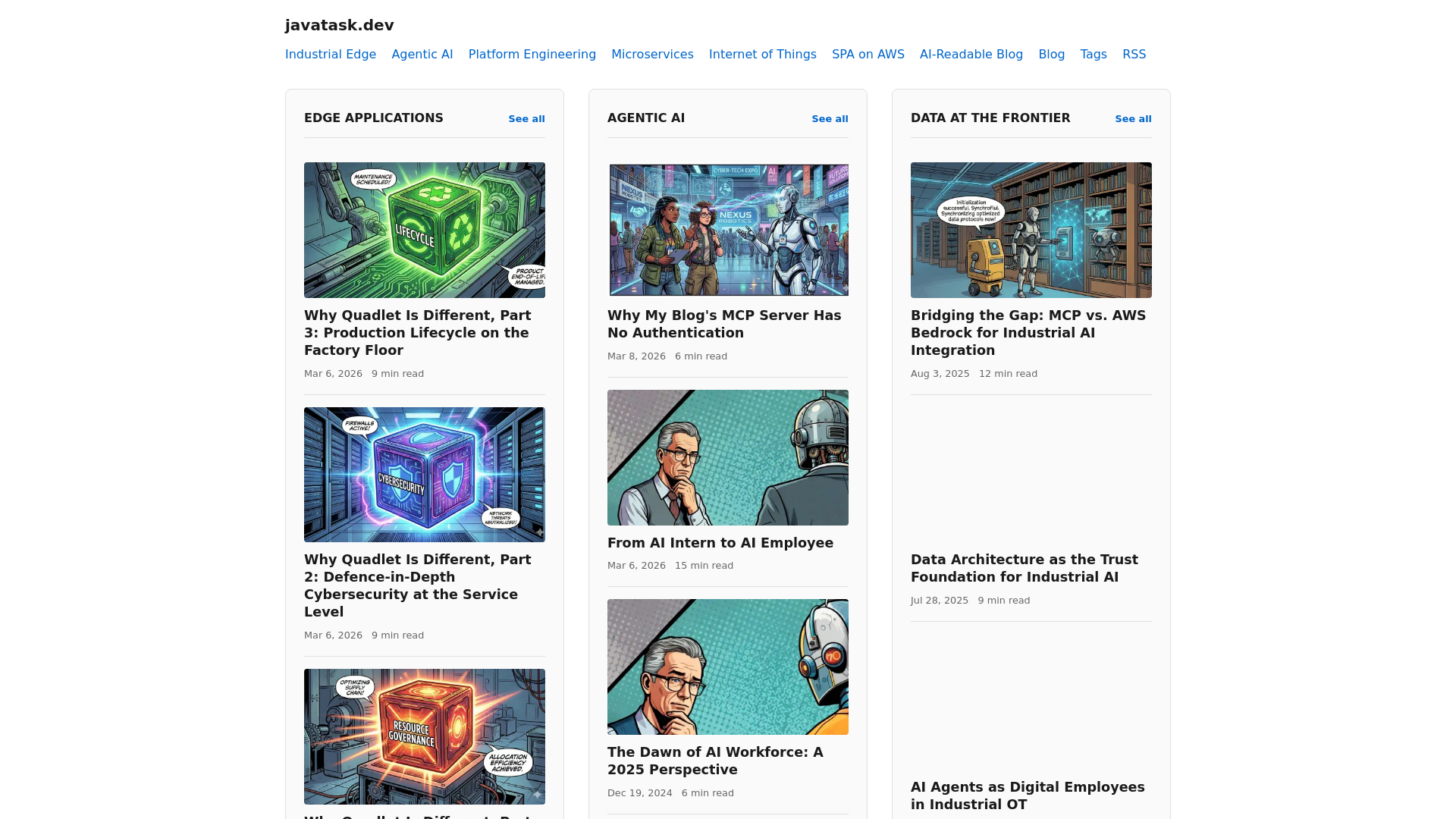This screenshot has height=819, width=1456.
Task: See all Edge Applications posts
Action: click(526, 119)
